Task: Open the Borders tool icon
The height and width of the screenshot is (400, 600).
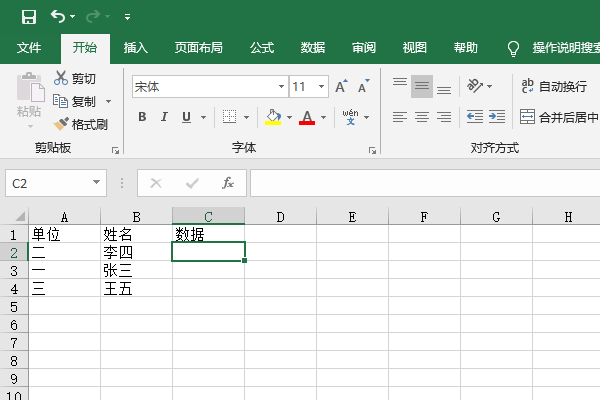Action: pyautogui.click(x=229, y=117)
